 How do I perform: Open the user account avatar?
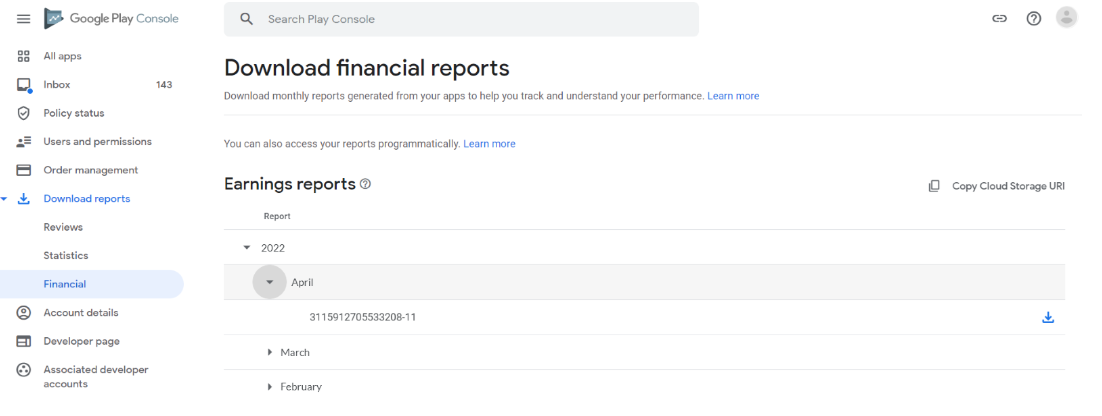point(1066,18)
